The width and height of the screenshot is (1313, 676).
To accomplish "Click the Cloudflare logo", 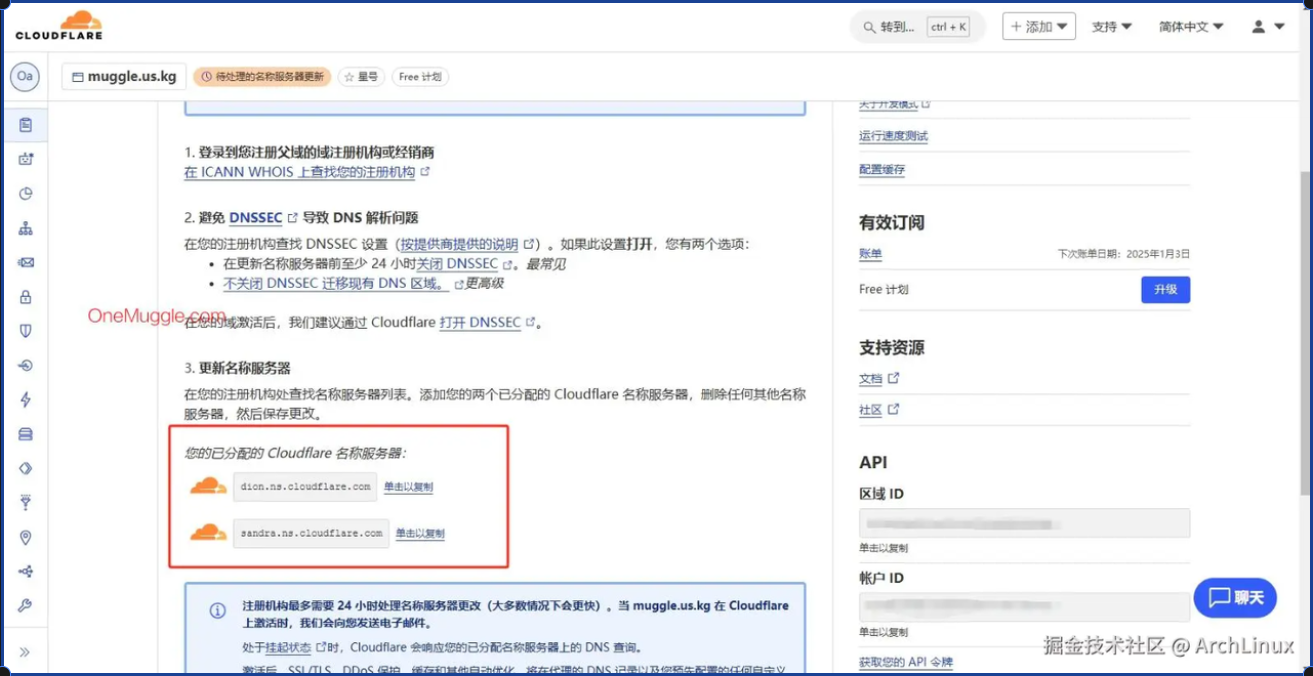I will tap(59, 26).
